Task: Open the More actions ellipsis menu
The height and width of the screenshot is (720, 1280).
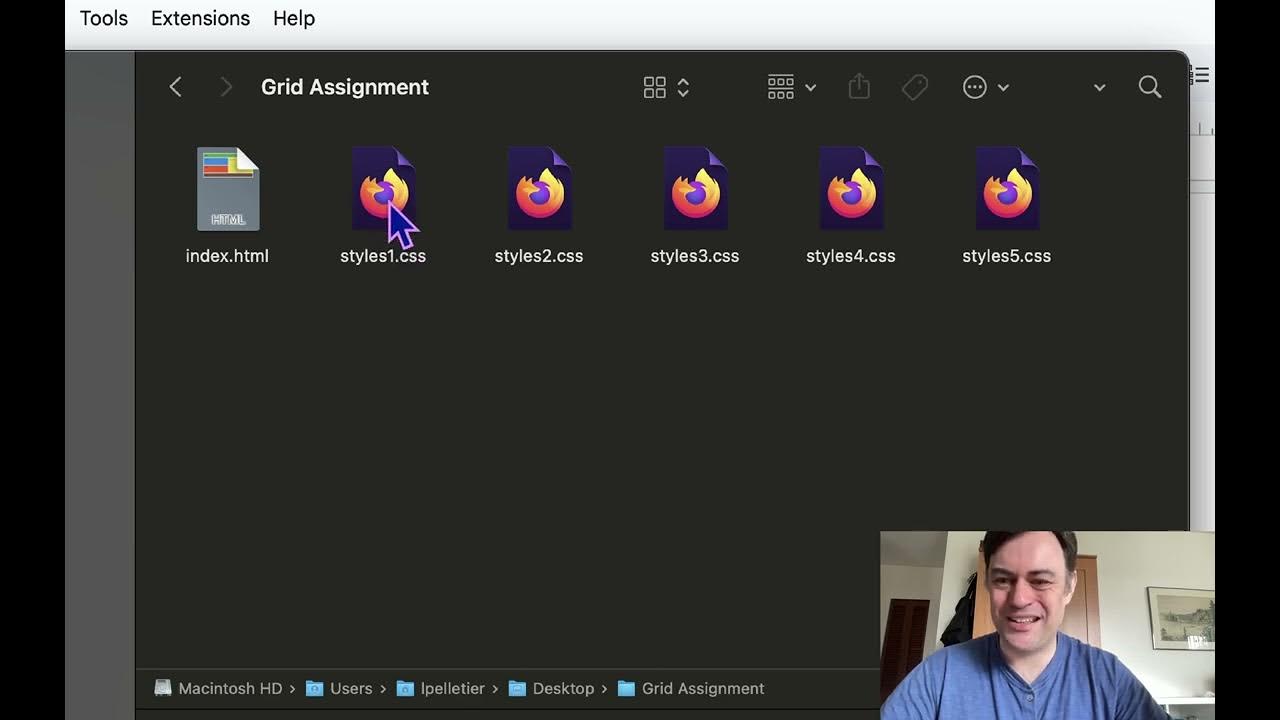Action: click(986, 87)
